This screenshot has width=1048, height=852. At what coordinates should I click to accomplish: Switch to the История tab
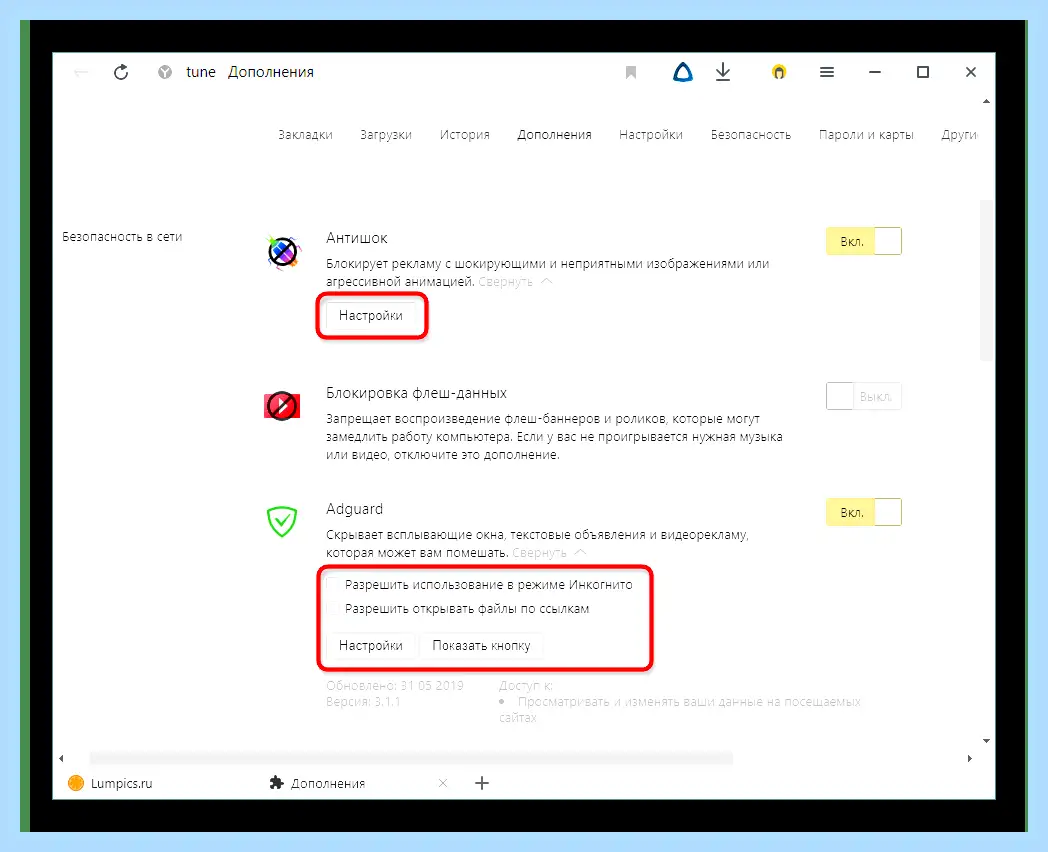465,134
